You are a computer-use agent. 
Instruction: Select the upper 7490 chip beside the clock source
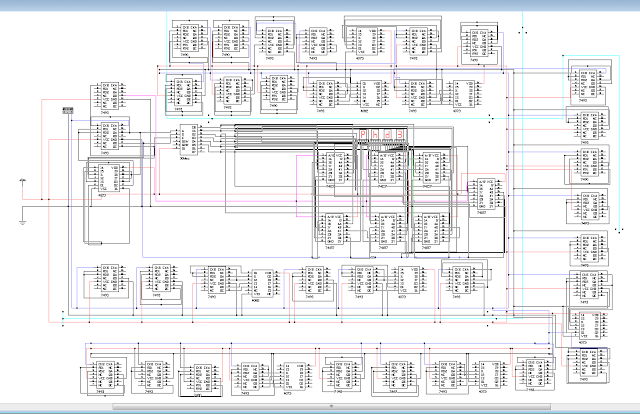click(x=108, y=96)
